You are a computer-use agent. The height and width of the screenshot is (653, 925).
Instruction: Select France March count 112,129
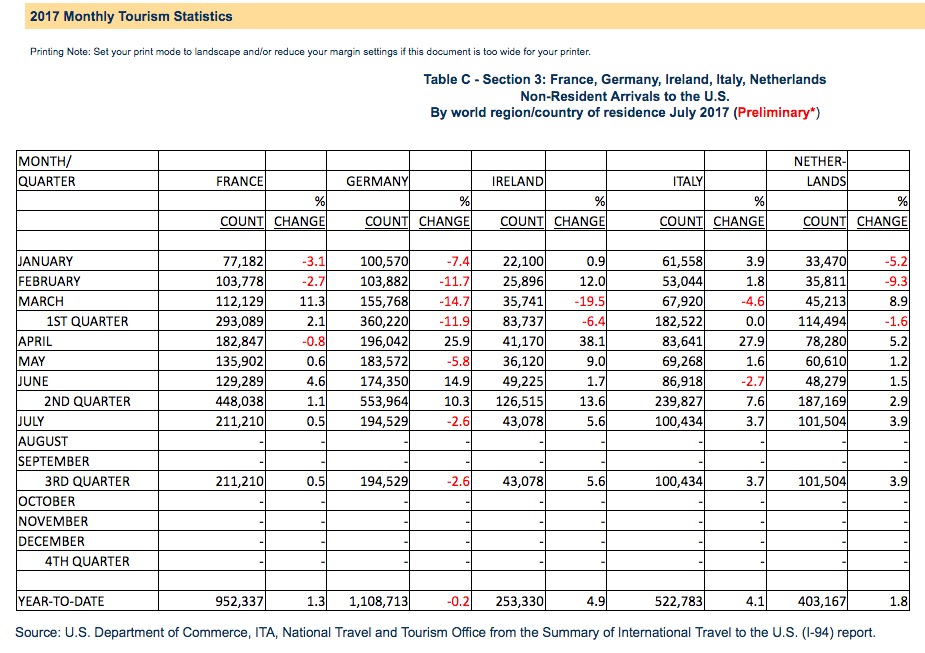click(240, 301)
